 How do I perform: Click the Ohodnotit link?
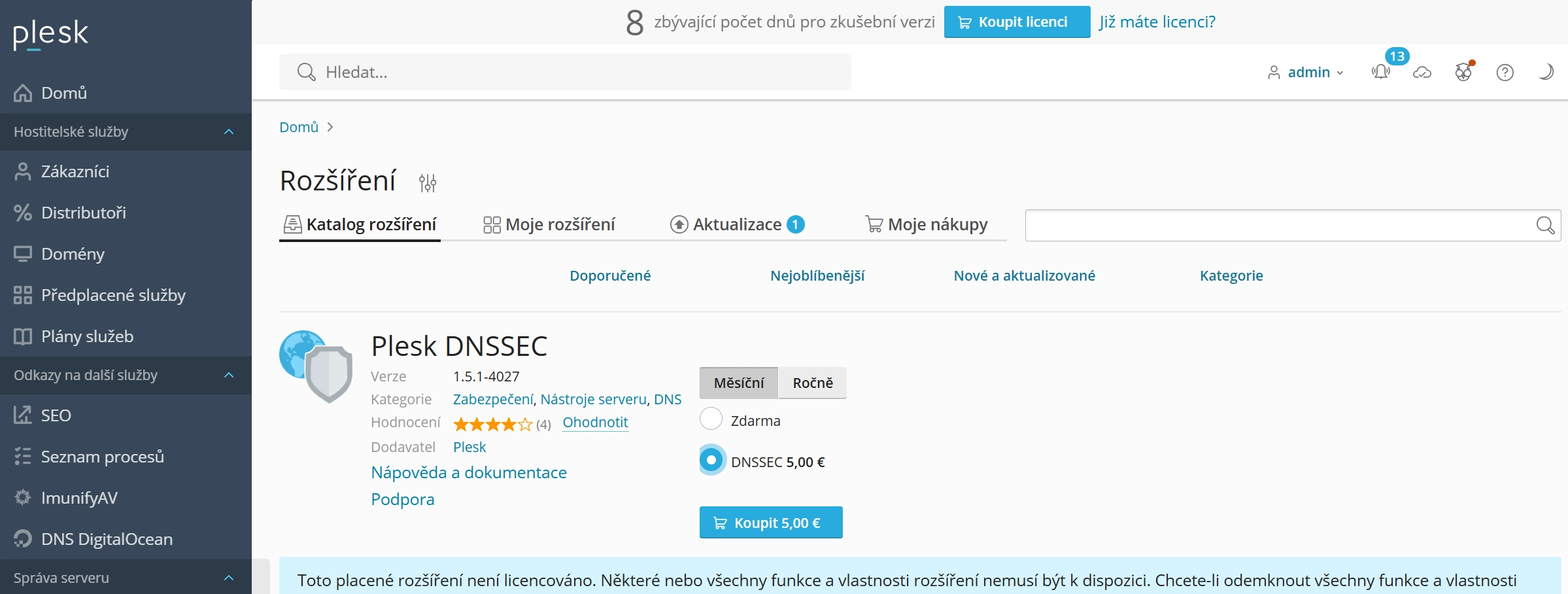pos(595,423)
